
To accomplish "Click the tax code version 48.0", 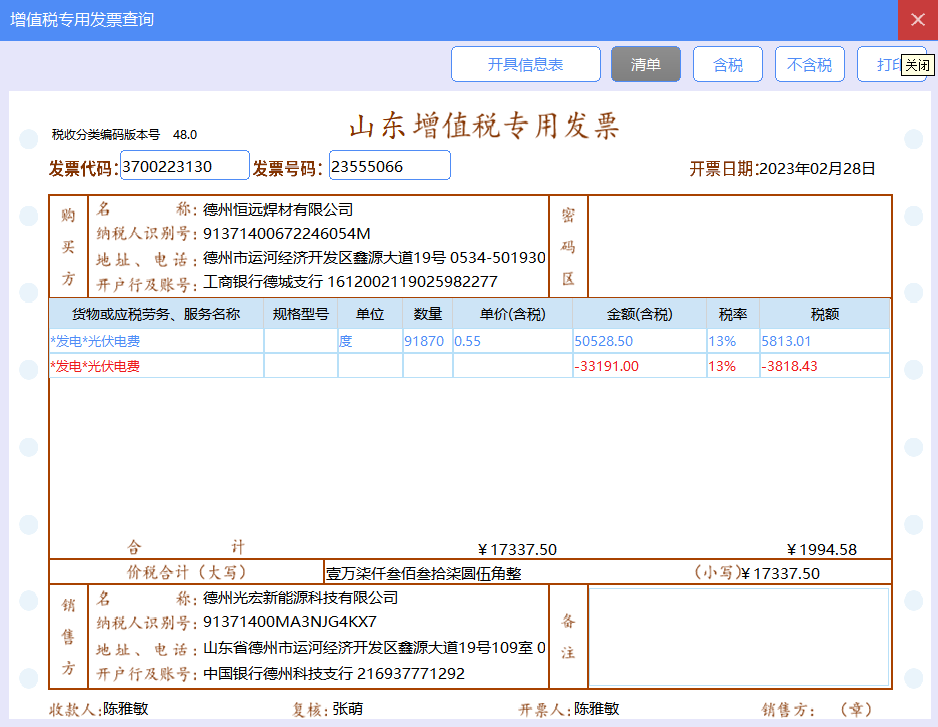I will coord(185,135).
